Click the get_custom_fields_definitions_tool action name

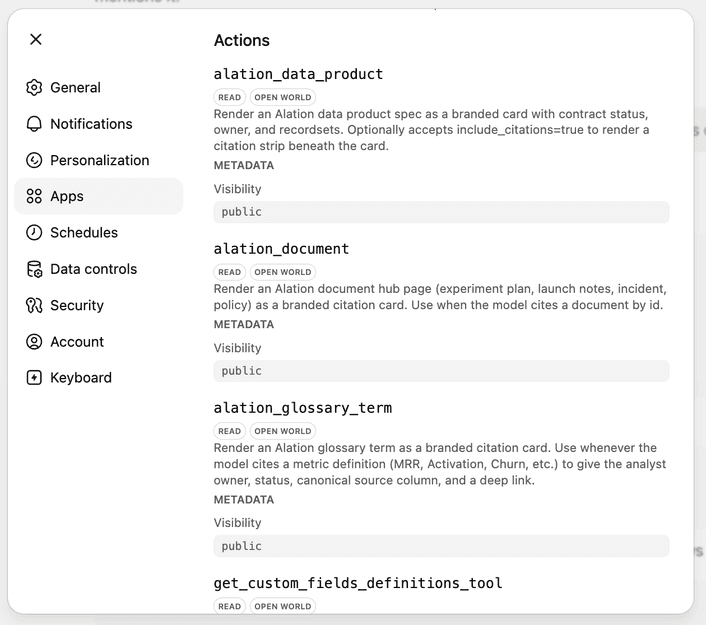[358, 583]
